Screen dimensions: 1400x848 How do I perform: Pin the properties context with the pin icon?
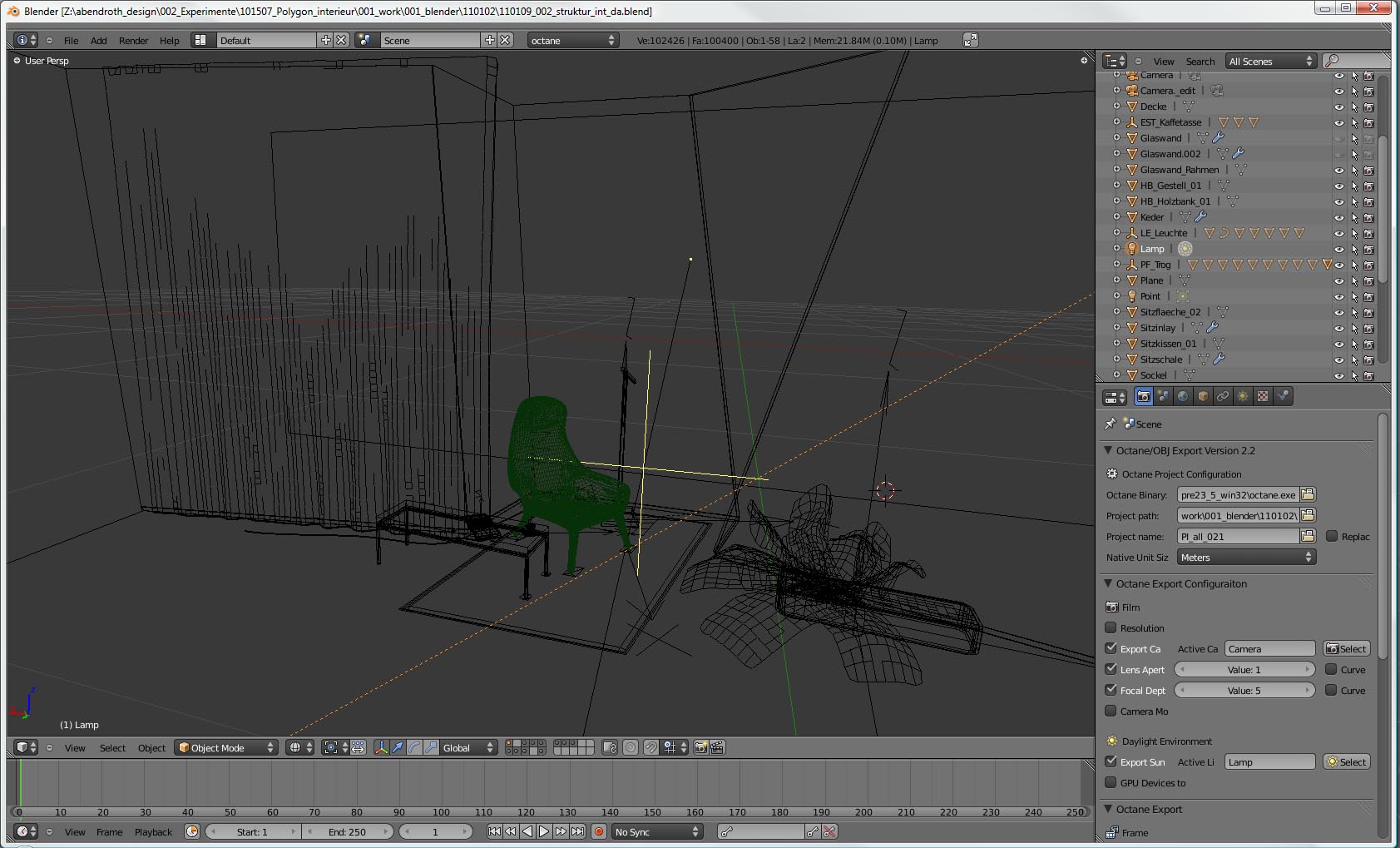point(1110,424)
